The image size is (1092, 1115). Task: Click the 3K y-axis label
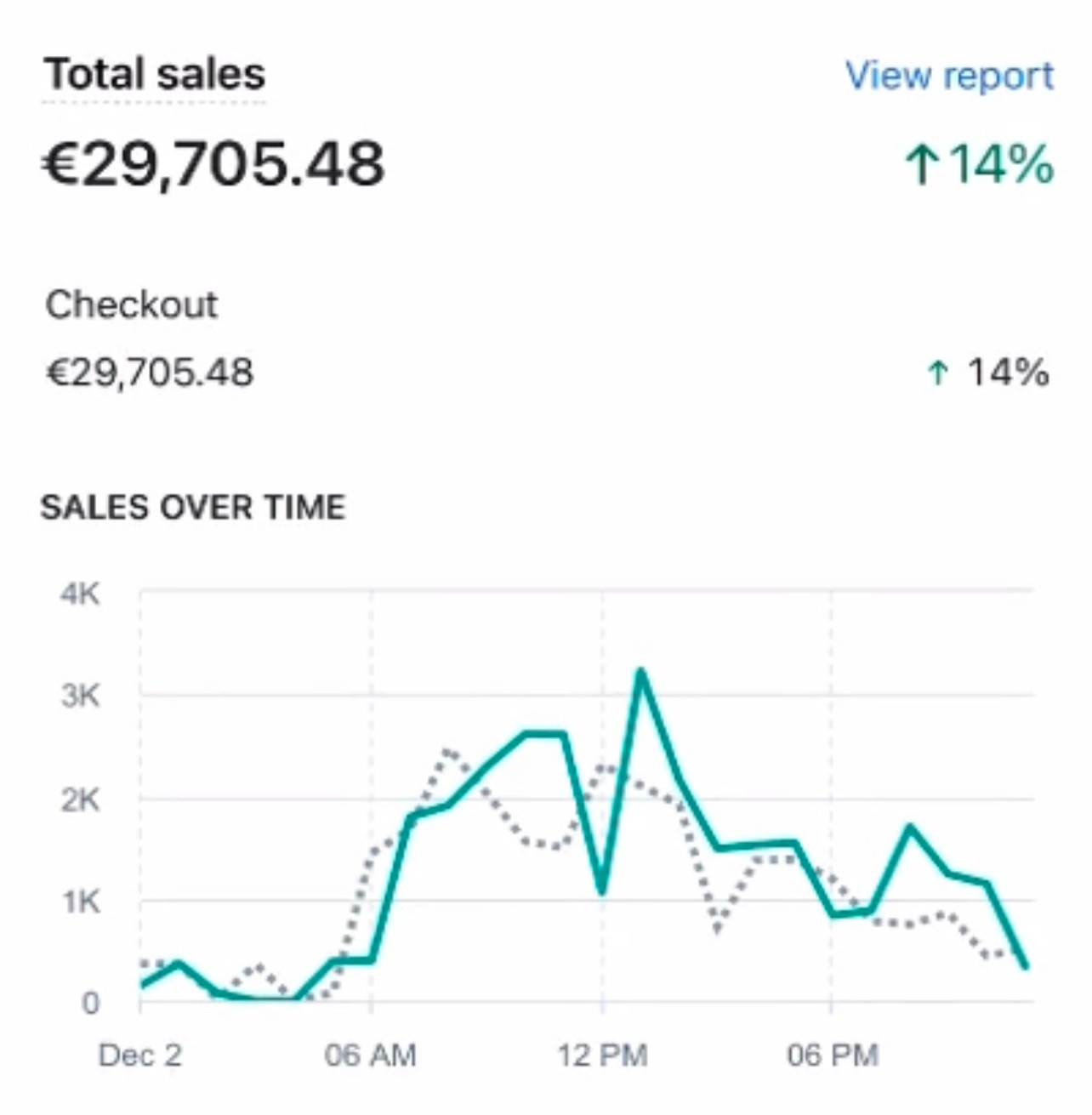click(x=80, y=697)
